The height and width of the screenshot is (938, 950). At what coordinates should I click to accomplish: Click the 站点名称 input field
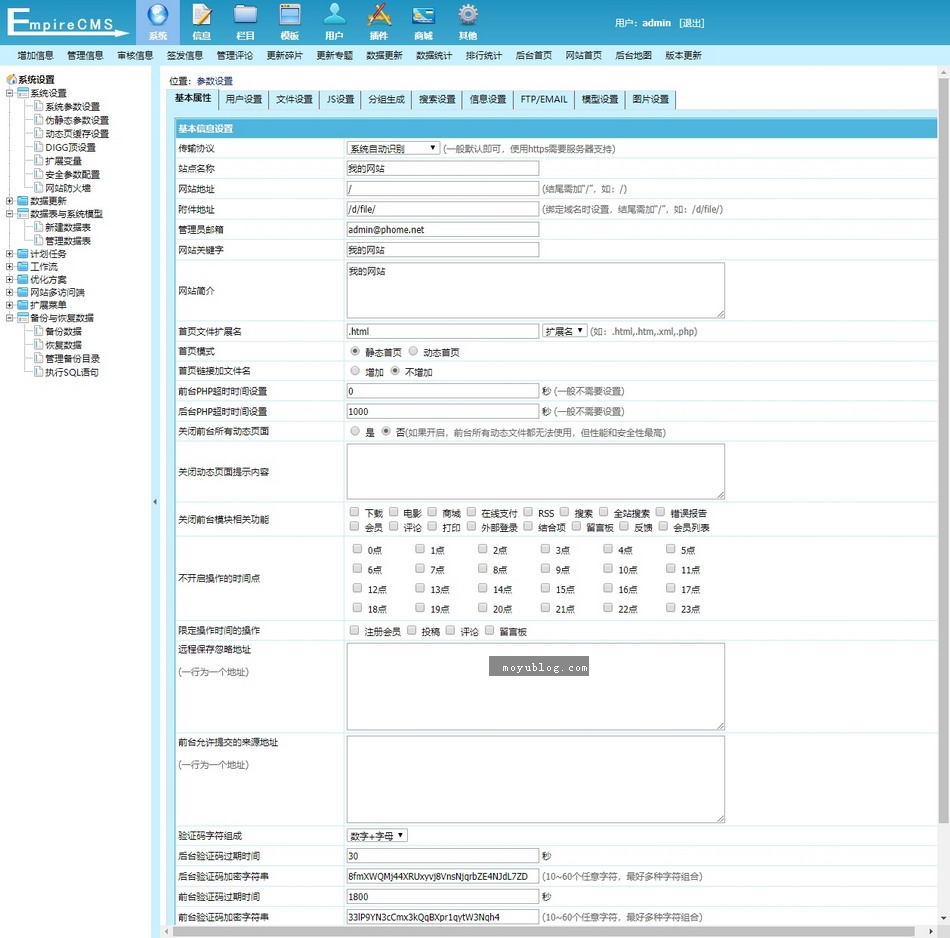click(442, 168)
